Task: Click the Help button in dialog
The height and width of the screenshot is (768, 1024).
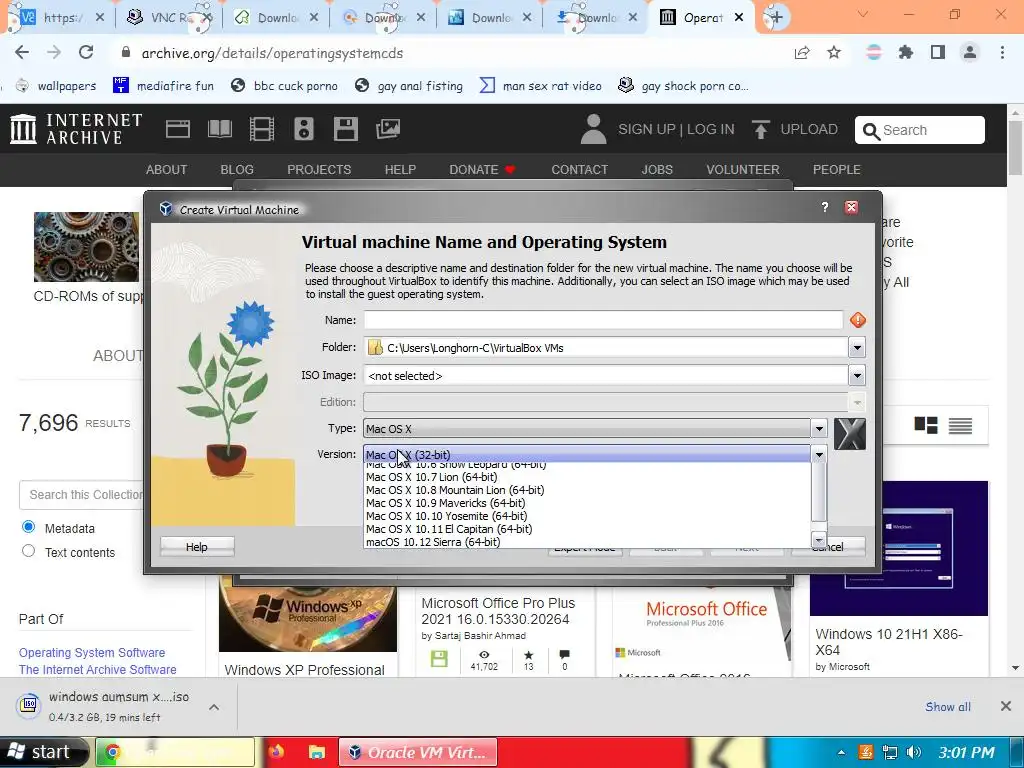Action: tap(197, 547)
